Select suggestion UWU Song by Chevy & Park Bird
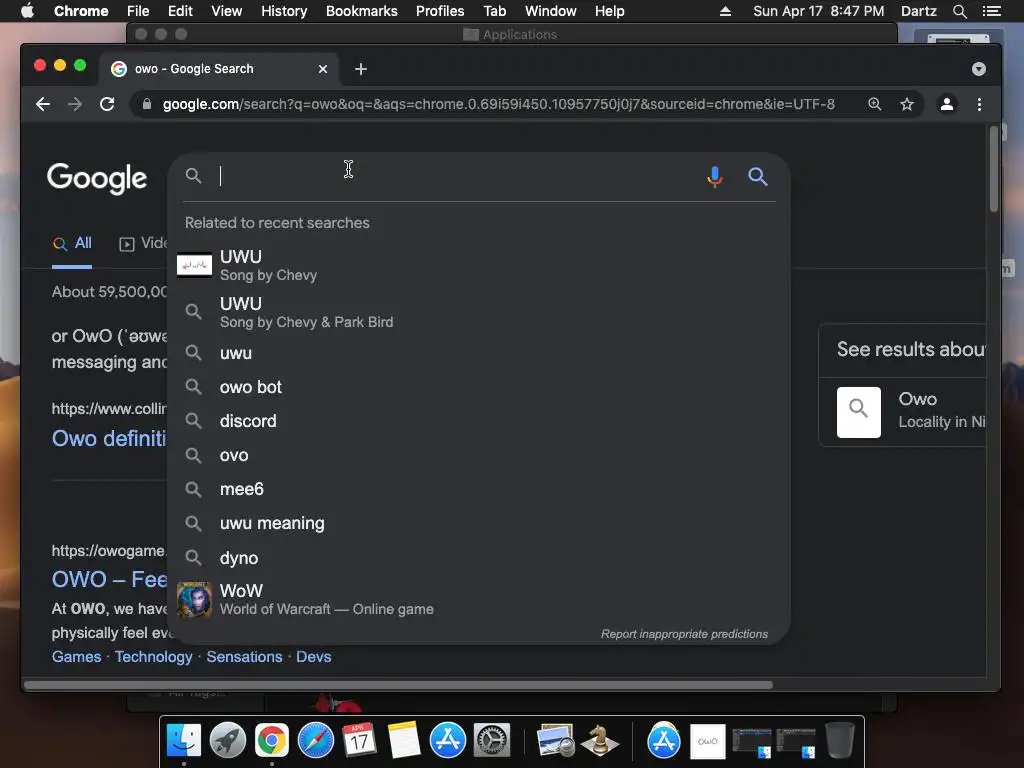 tap(479, 312)
